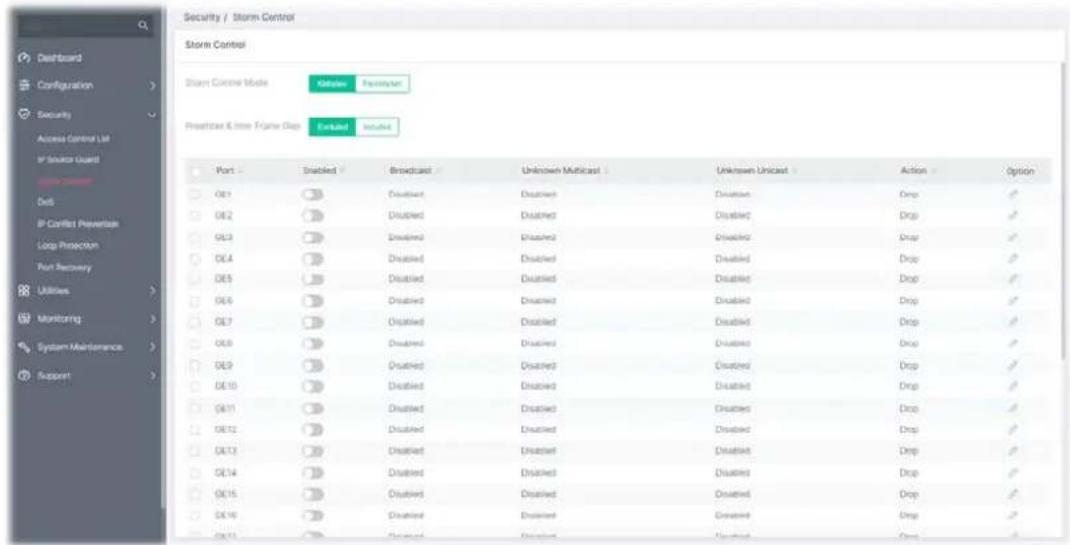Viewport: 1070px width, 545px height.
Task: Edit GE6 port with pencil icon
Action: point(1013,301)
